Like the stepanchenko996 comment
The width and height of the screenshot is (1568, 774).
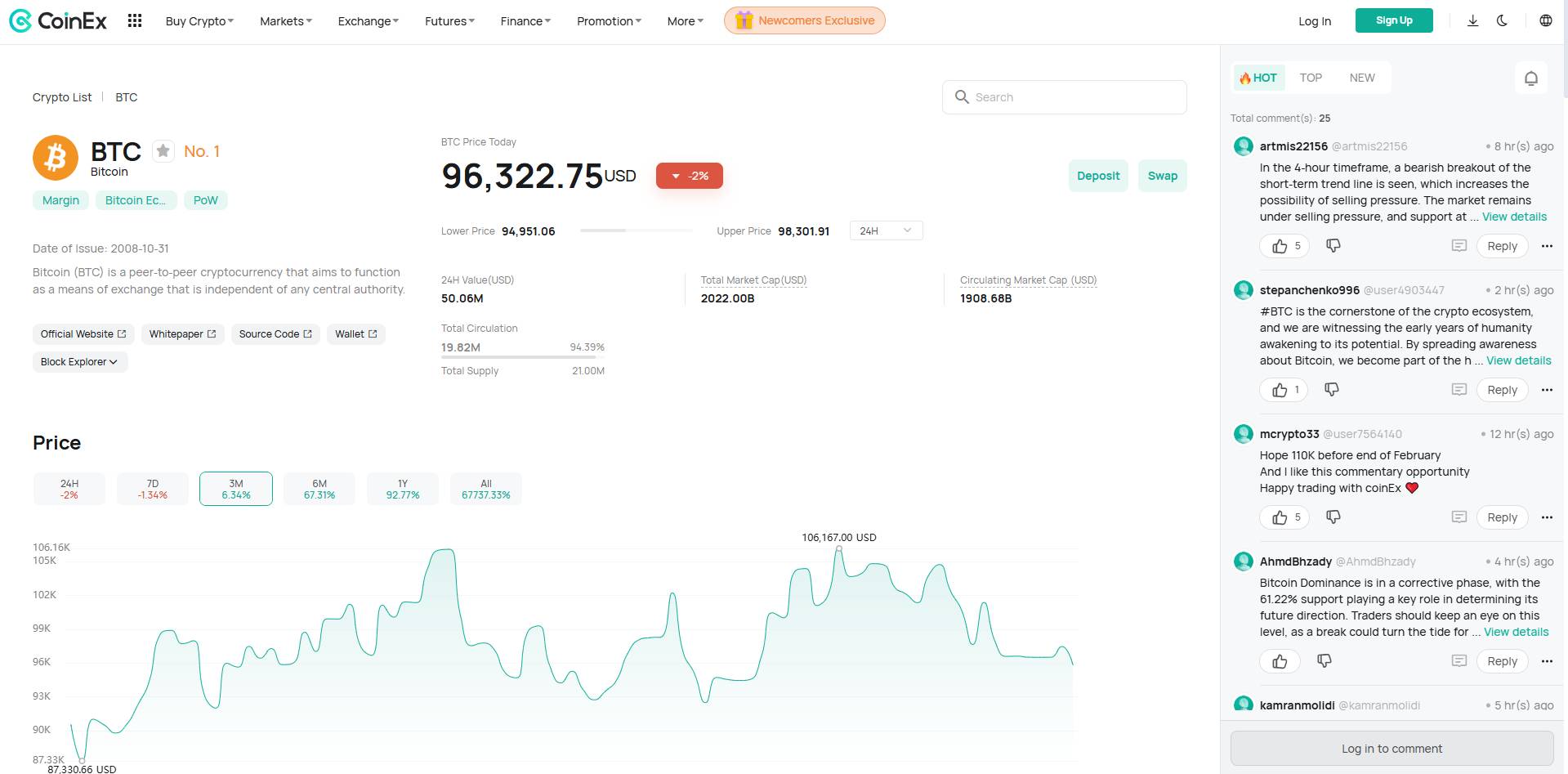pyautogui.click(x=1284, y=390)
